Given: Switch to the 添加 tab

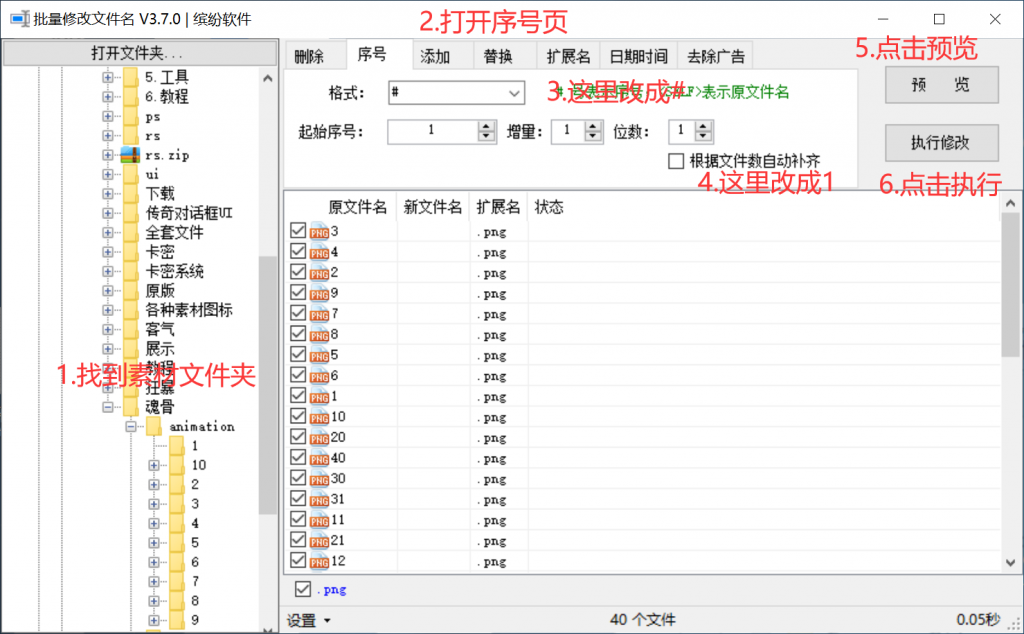Looking at the screenshot, I should point(442,56).
